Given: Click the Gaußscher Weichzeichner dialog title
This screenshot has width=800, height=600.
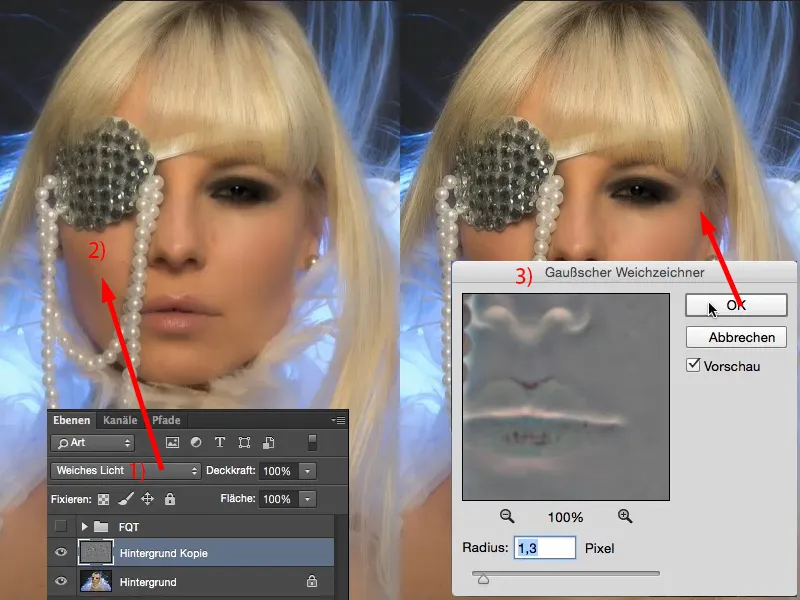Looking at the screenshot, I should [x=624, y=272].
